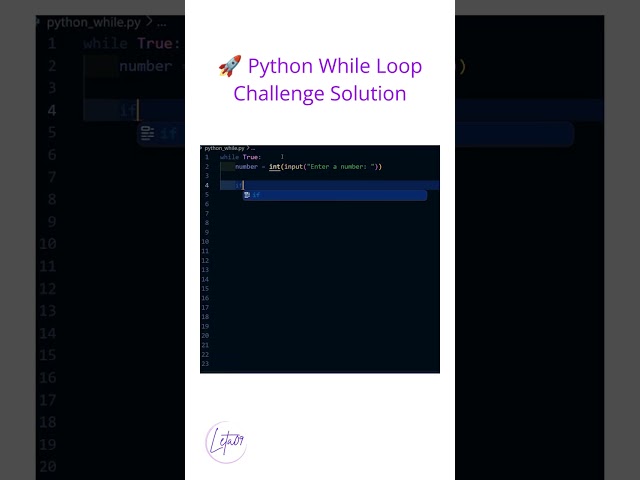Click python_while.py breadcrumb in blurred background editor

(x=93, y=22)
